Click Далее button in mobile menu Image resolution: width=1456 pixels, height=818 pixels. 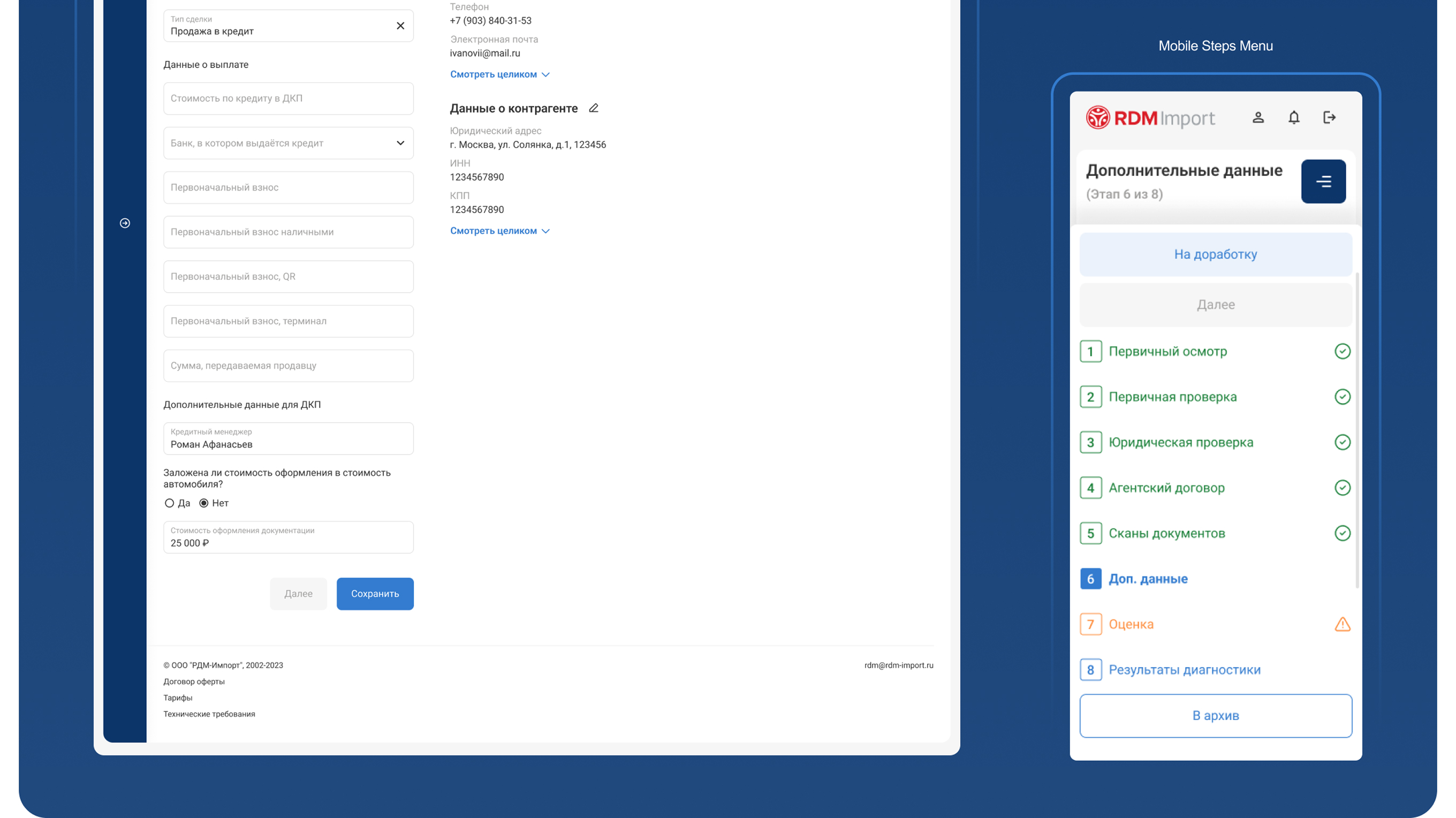[x=1215, y=305]
